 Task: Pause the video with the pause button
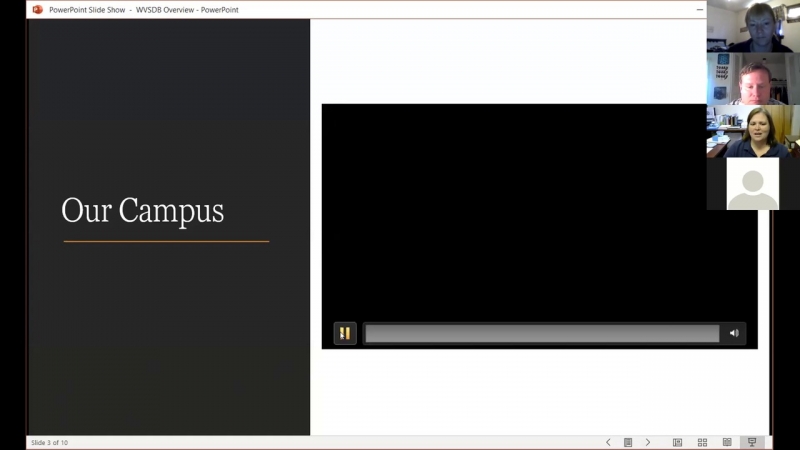click(x=344, y=334)
